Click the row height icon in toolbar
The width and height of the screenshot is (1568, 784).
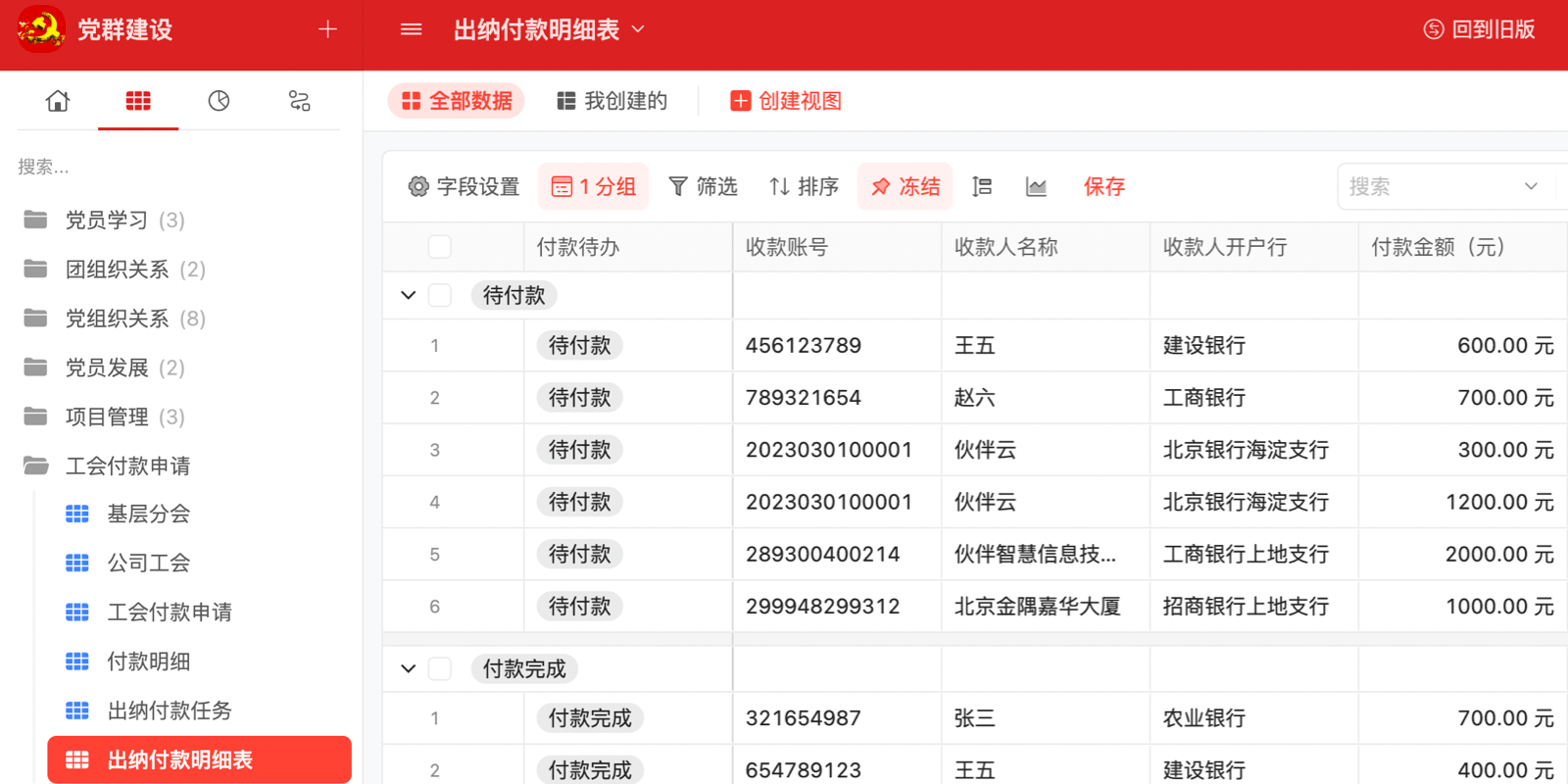coord(982,186)
